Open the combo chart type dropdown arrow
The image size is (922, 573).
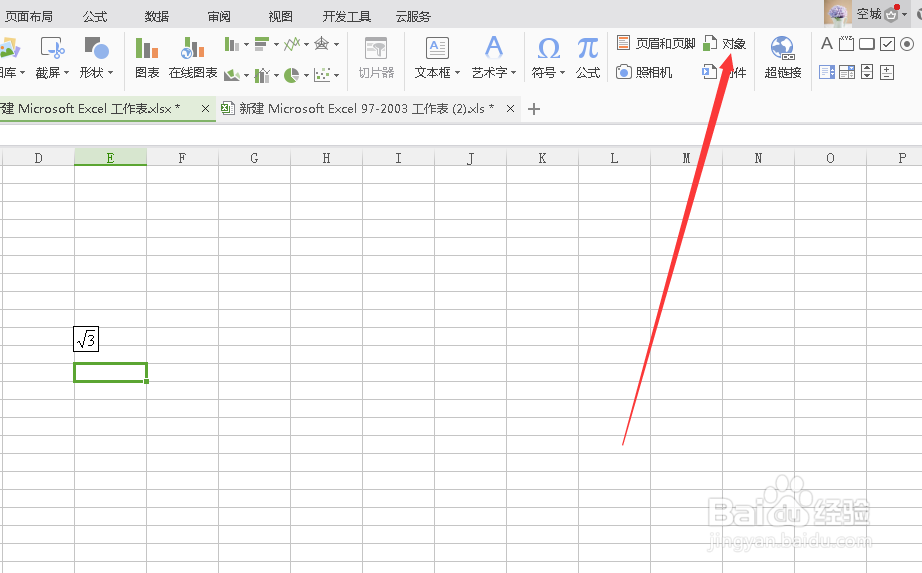tap(276, 75)
